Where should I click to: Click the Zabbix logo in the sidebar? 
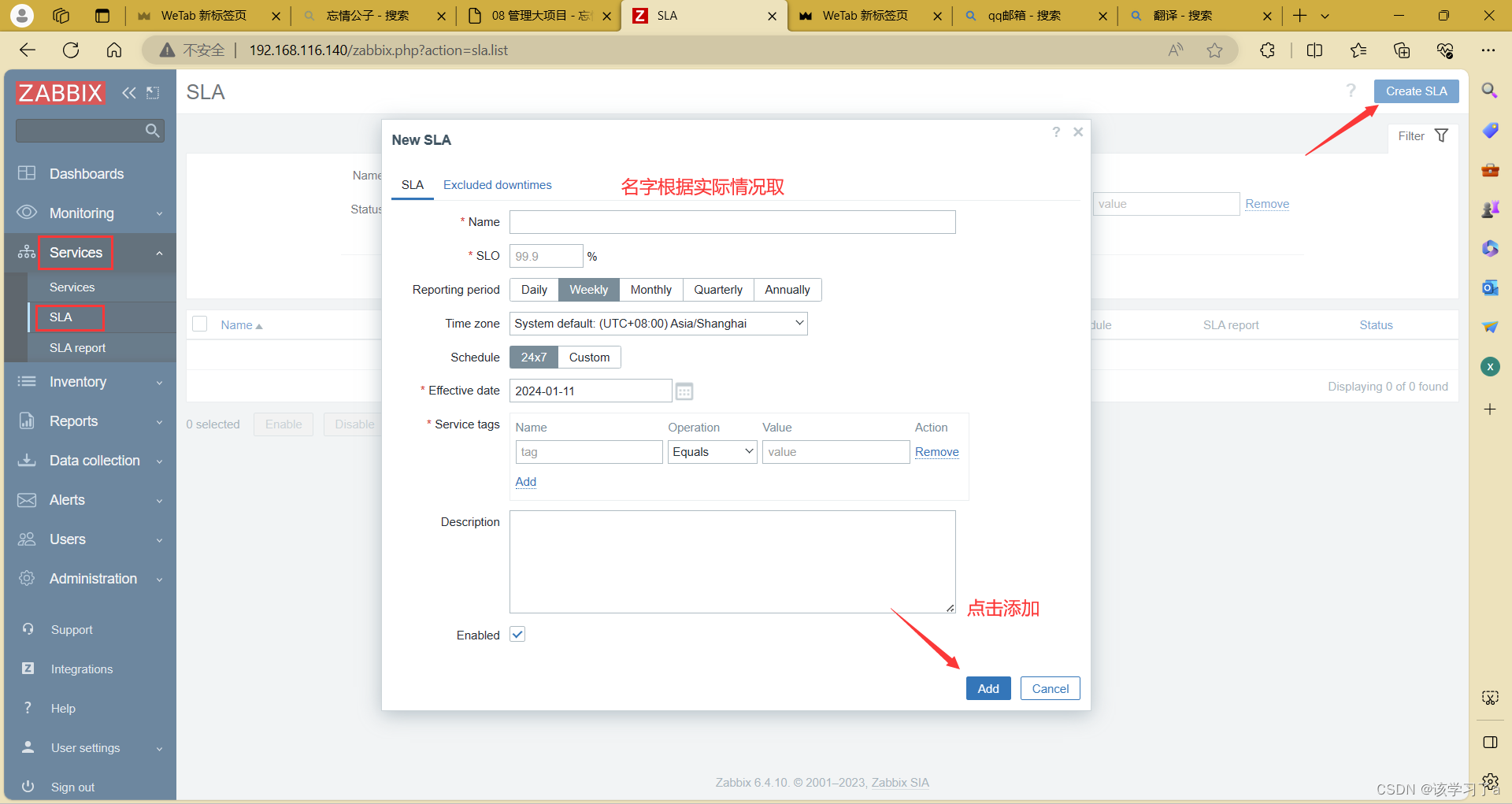coord(61,93)
